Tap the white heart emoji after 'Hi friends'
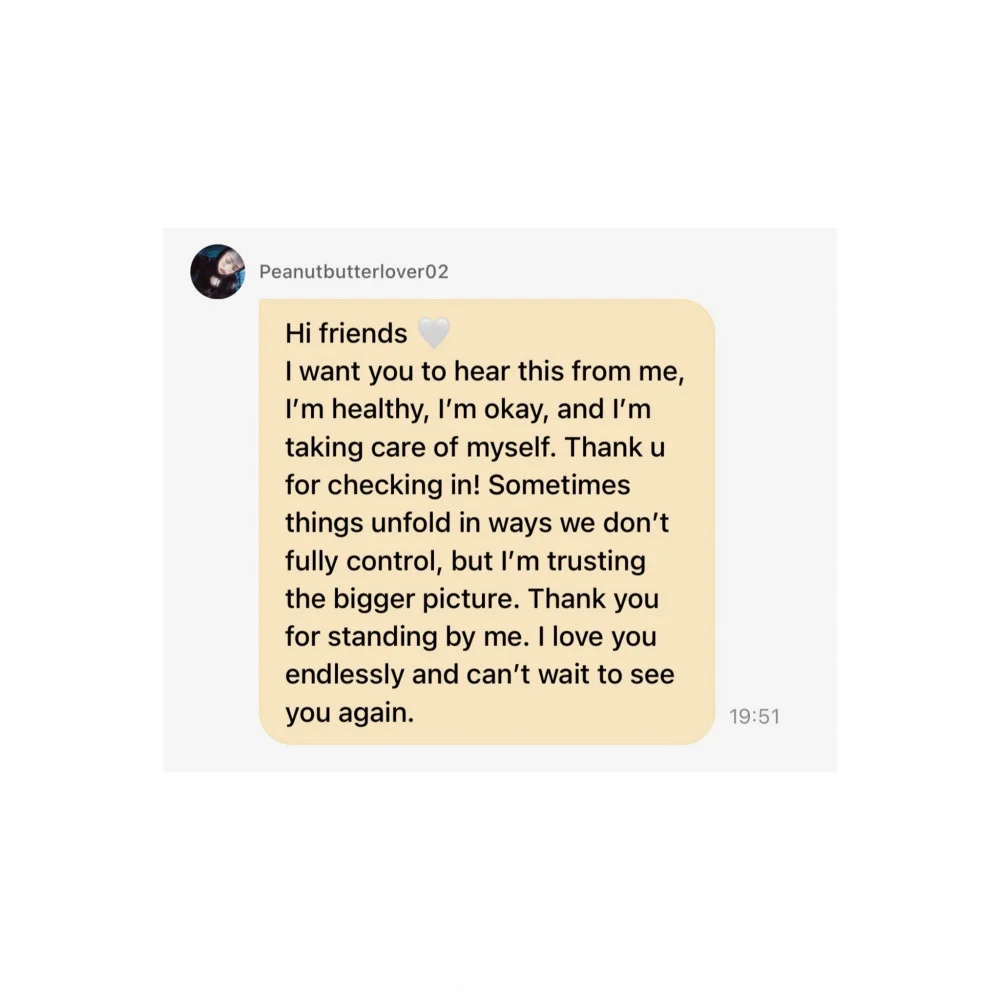 tap(434, 333)
